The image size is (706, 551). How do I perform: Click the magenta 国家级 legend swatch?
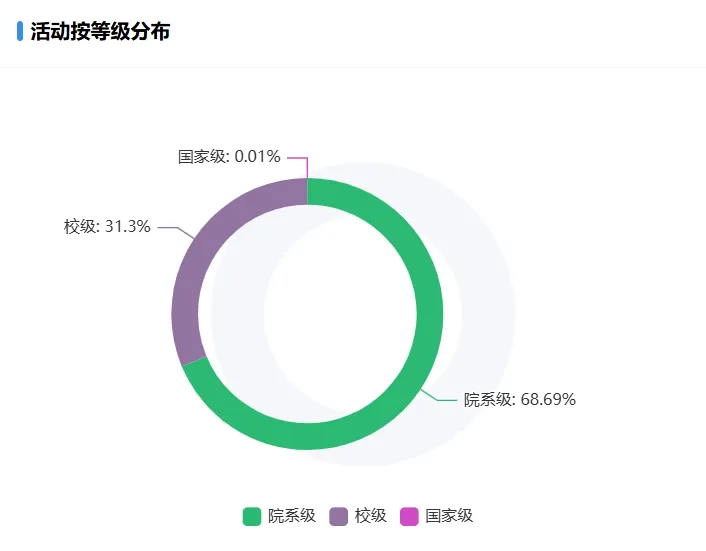409,516
